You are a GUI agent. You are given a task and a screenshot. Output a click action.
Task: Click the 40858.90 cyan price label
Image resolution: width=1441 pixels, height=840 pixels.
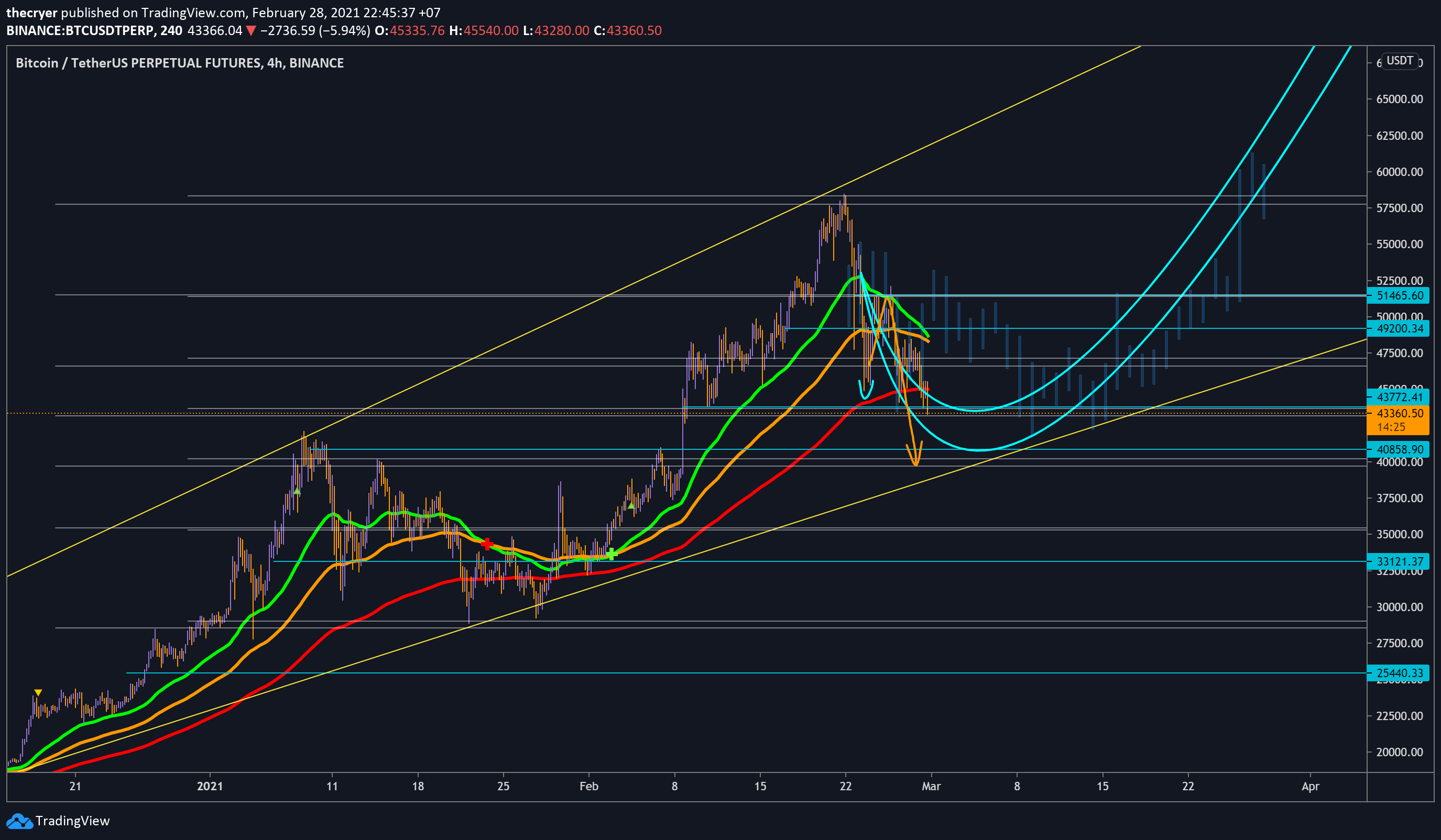click(1398, 449)
